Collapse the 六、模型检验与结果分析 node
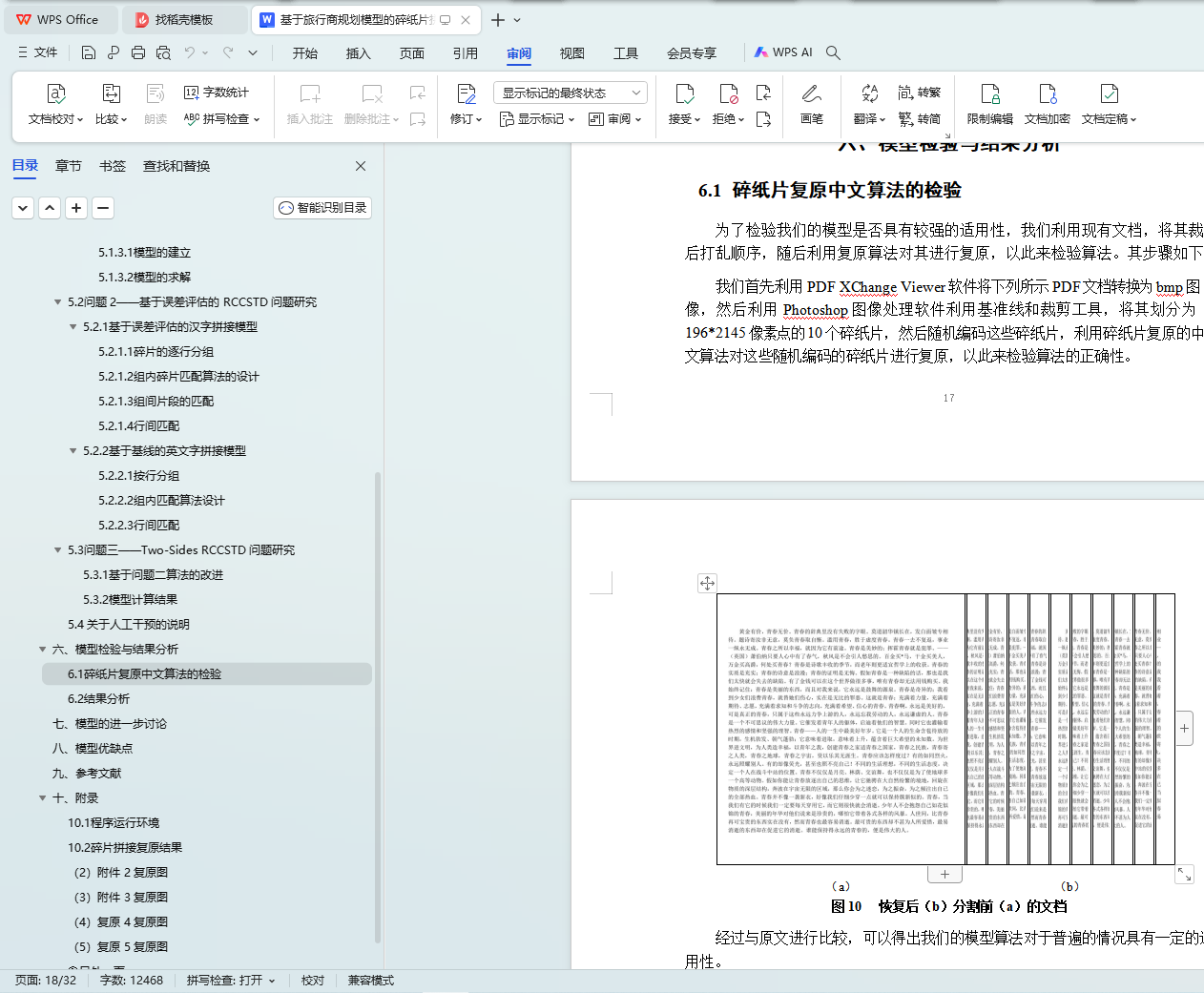1204x993 pixels. (43, 650)
